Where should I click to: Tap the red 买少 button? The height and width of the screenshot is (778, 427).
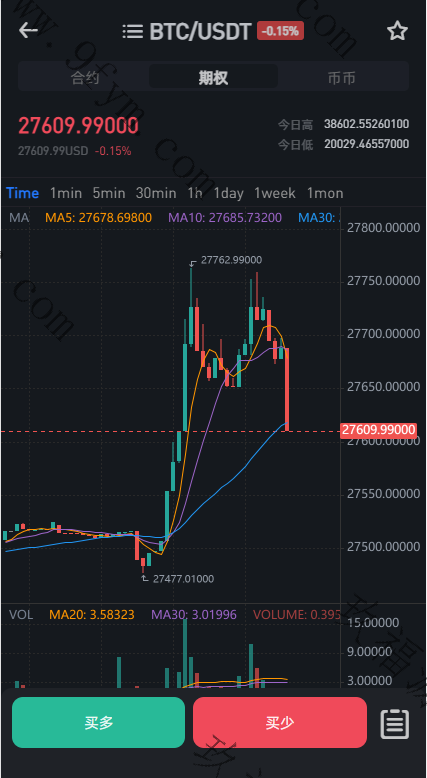(x=280, y=722)
